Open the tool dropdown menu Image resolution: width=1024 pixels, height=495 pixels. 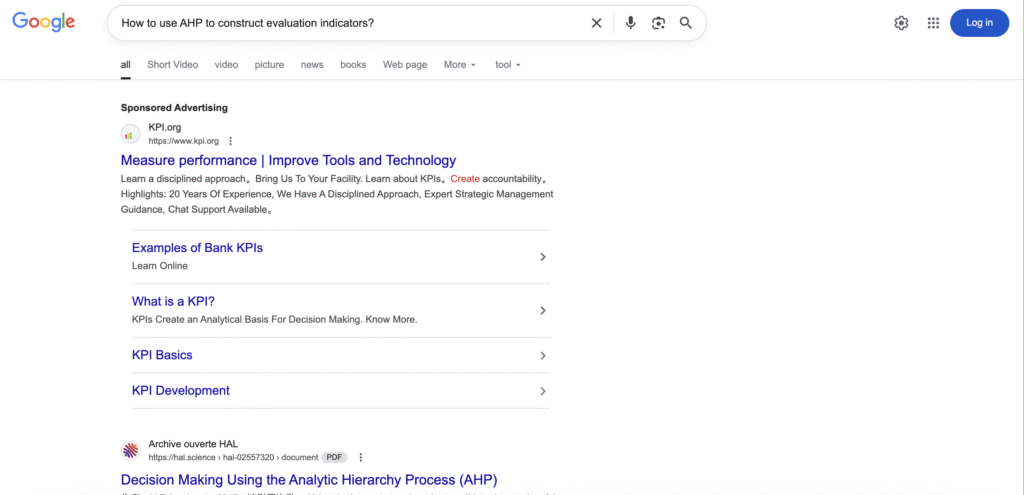tap(508, 65)
